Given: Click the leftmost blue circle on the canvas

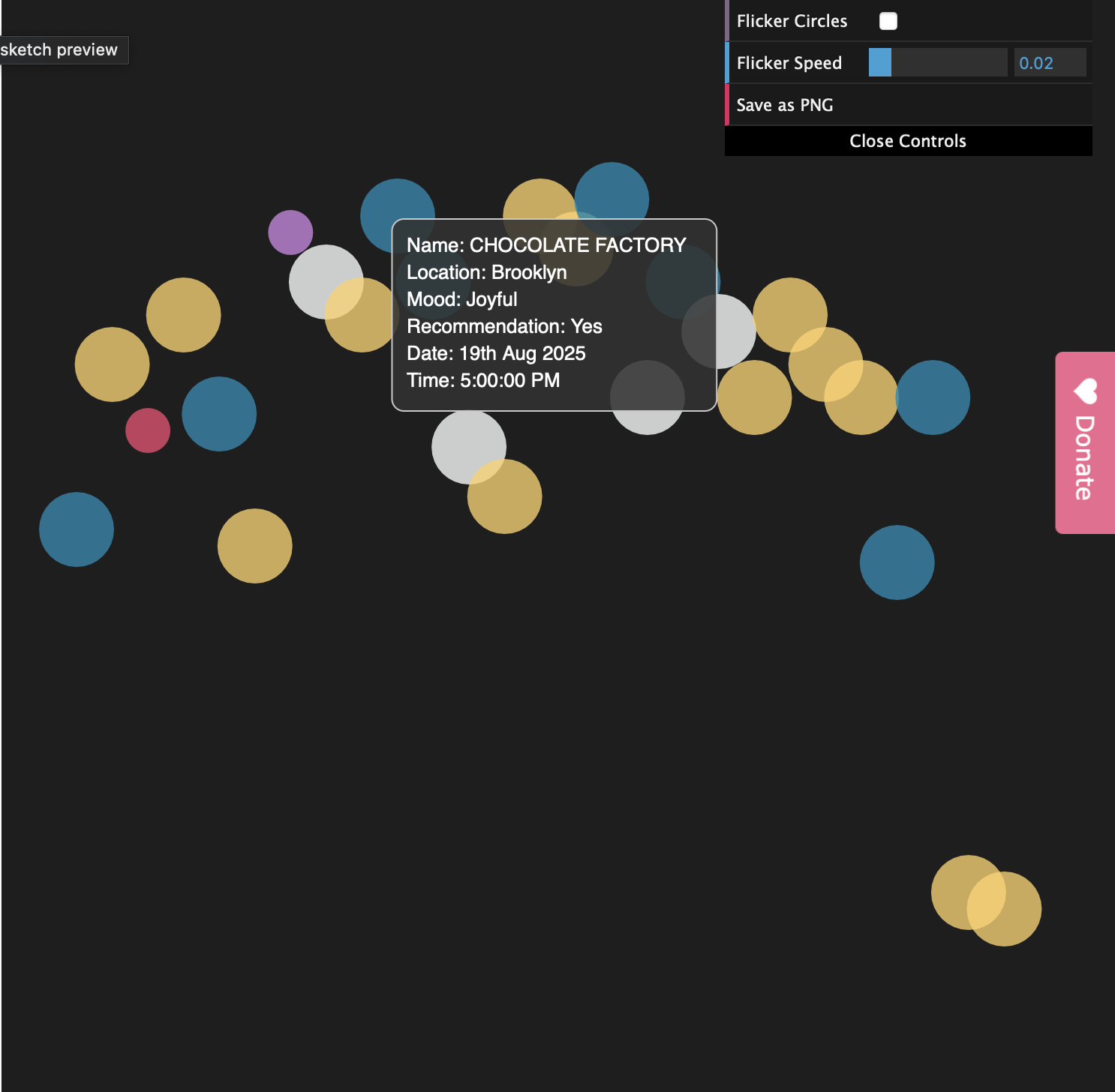Looking at the screenshot, I should (x=77, y=529).
